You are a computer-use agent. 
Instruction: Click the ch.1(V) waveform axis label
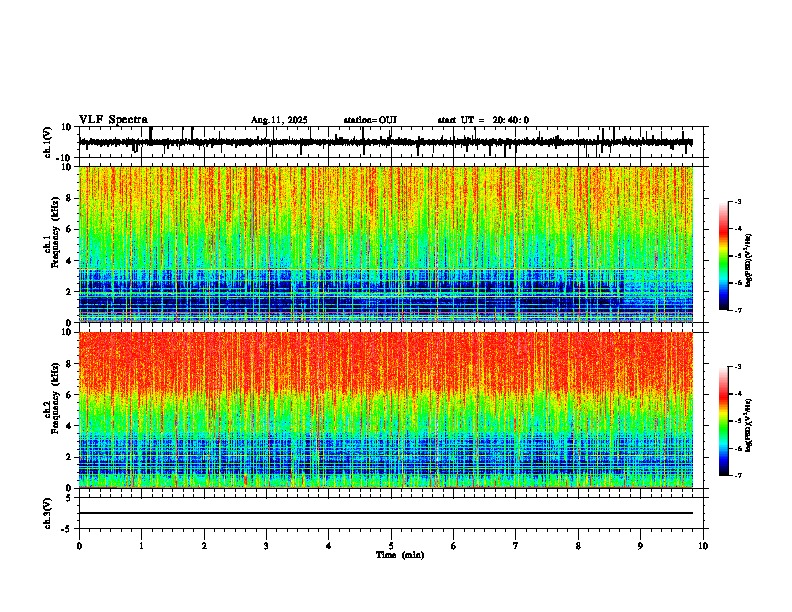tap(48, 142)
